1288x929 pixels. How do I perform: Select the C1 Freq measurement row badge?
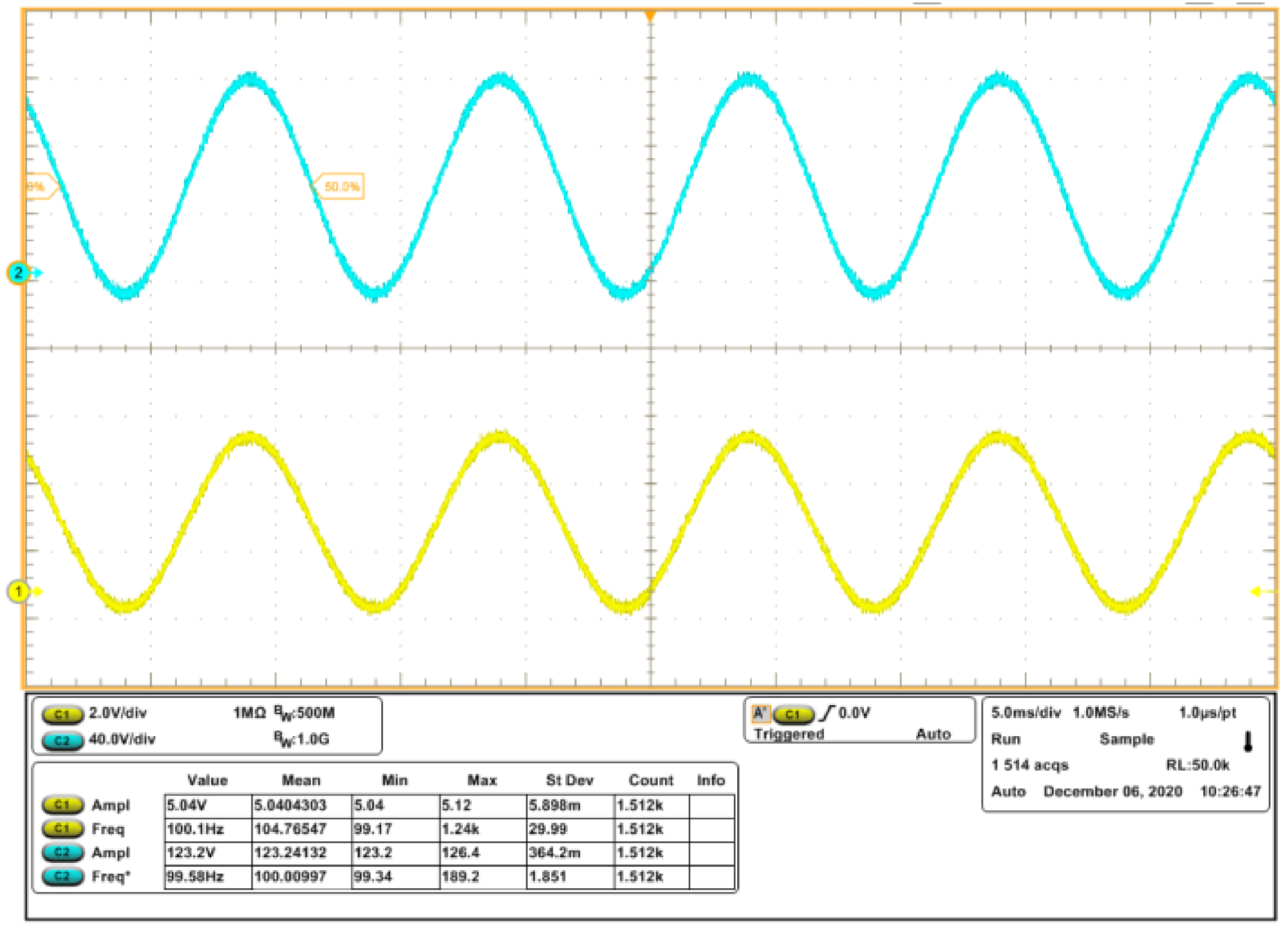(62, 829)
